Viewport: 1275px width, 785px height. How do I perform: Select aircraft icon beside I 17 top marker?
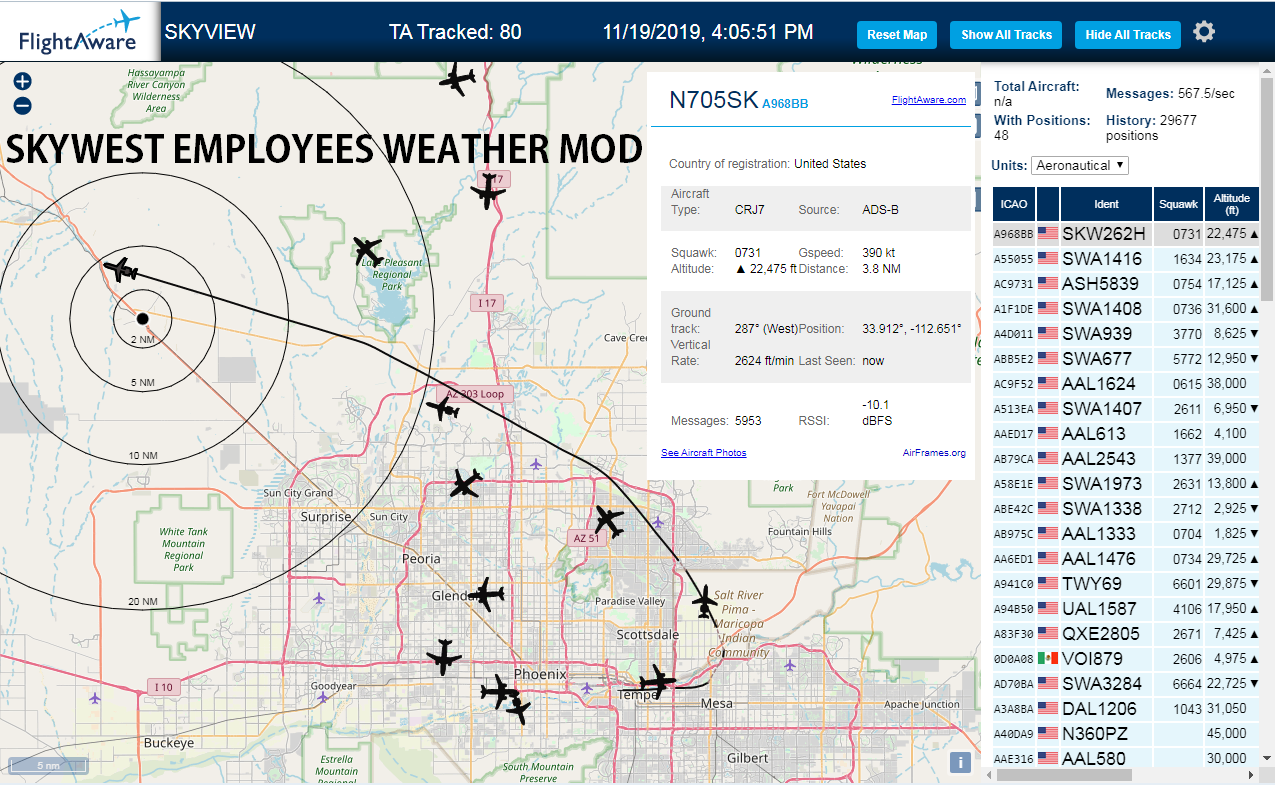[488, 190]
